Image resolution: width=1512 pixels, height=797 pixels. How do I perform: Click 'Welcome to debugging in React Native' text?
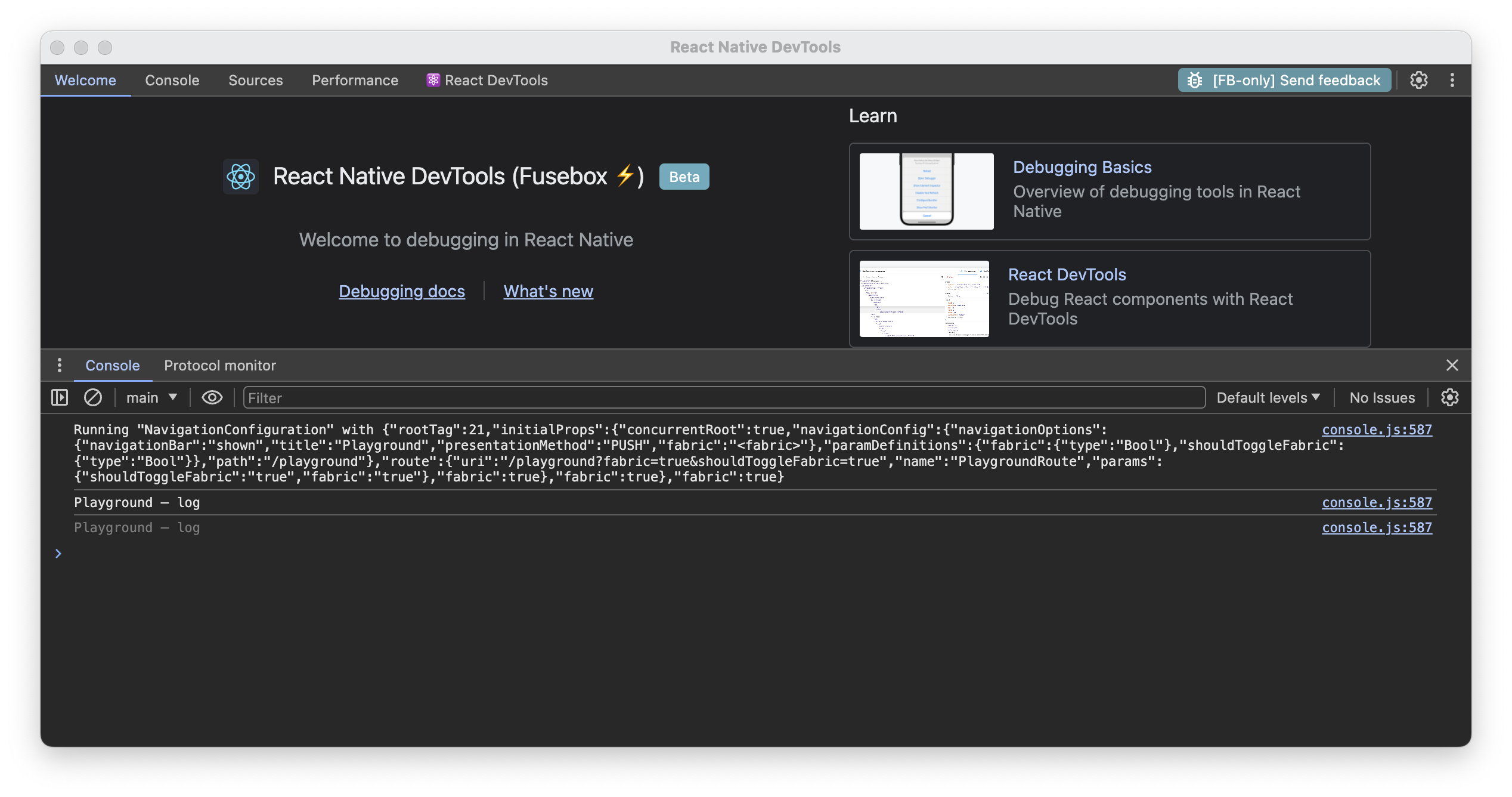[466, 240]
